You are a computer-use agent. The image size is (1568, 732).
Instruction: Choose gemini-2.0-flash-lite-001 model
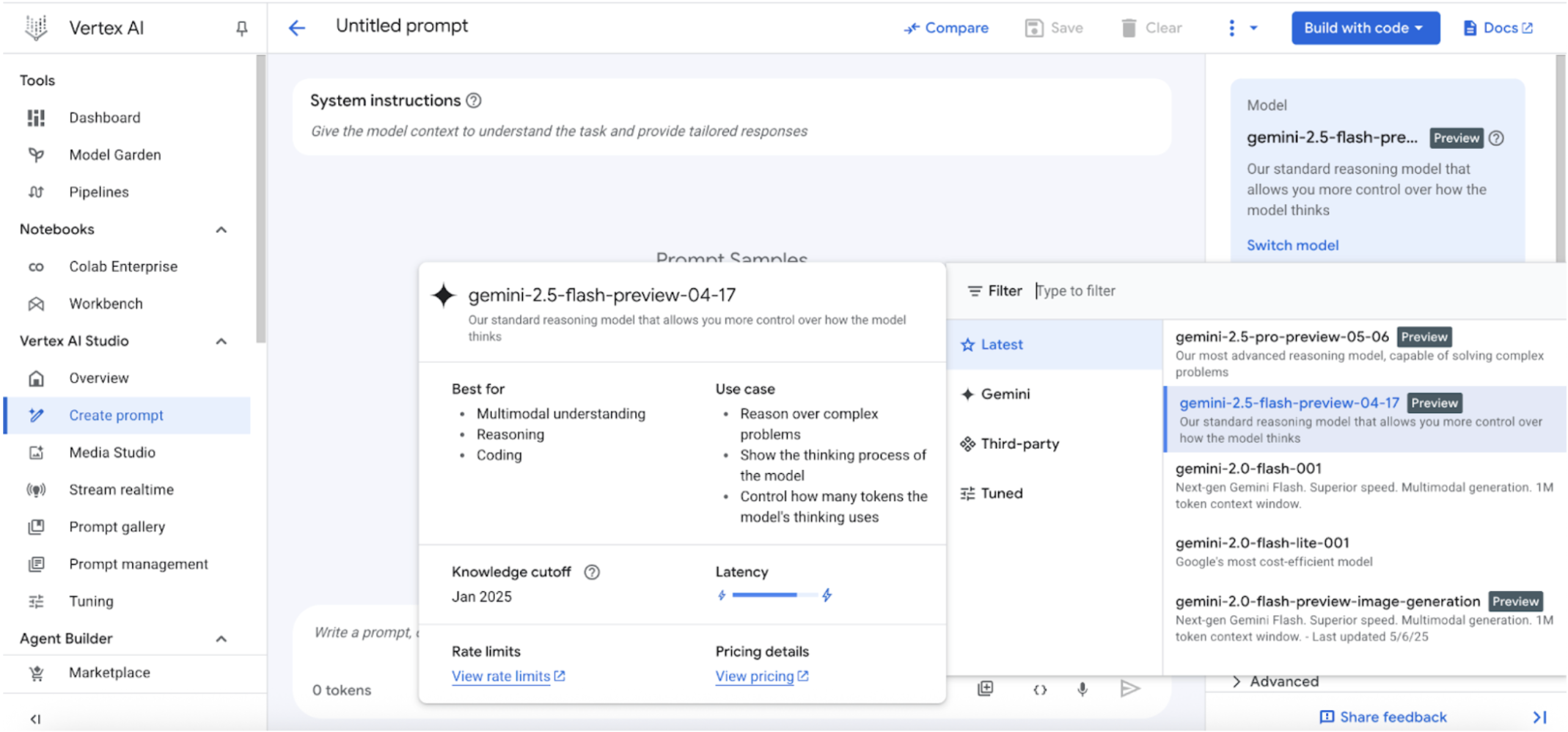click(1364, 552)
